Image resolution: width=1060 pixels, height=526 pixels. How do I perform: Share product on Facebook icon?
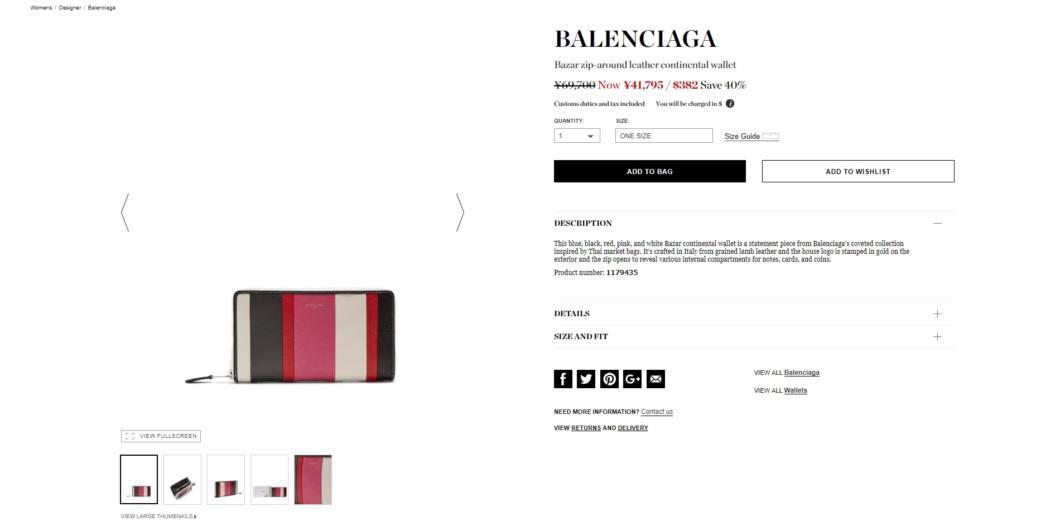[563, 379]
